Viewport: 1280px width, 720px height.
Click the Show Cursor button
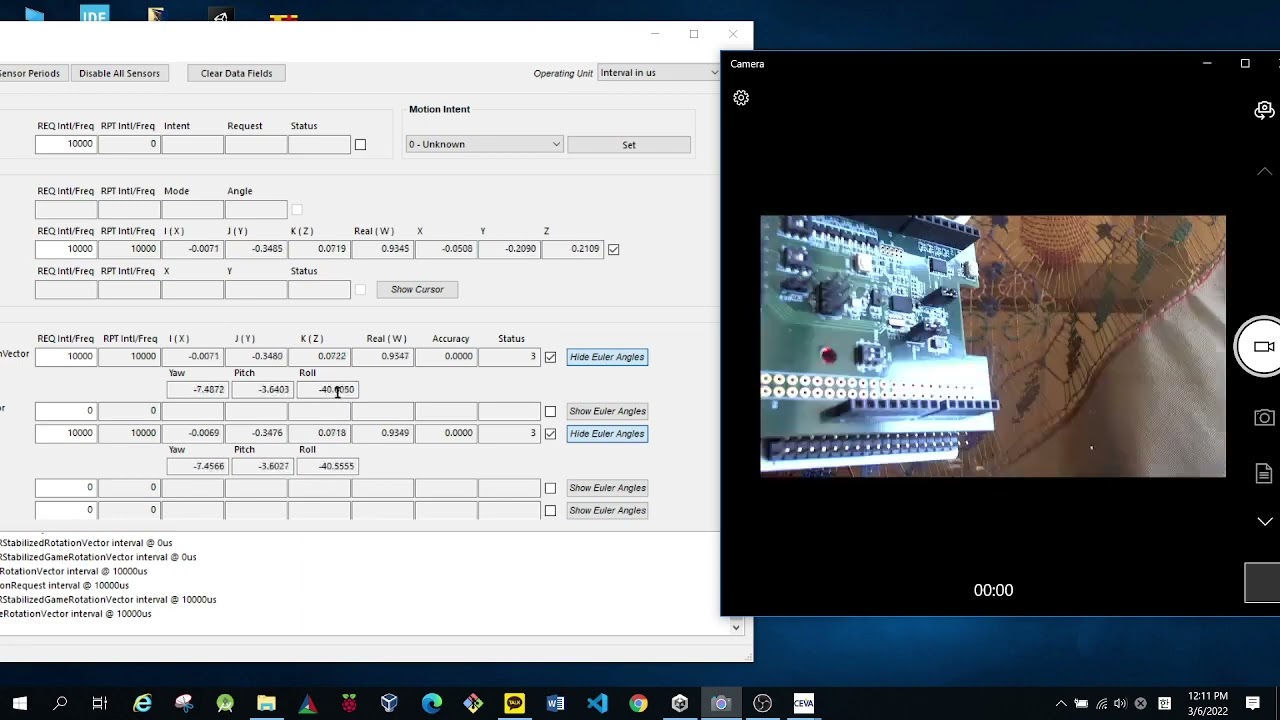click(417, 290)
